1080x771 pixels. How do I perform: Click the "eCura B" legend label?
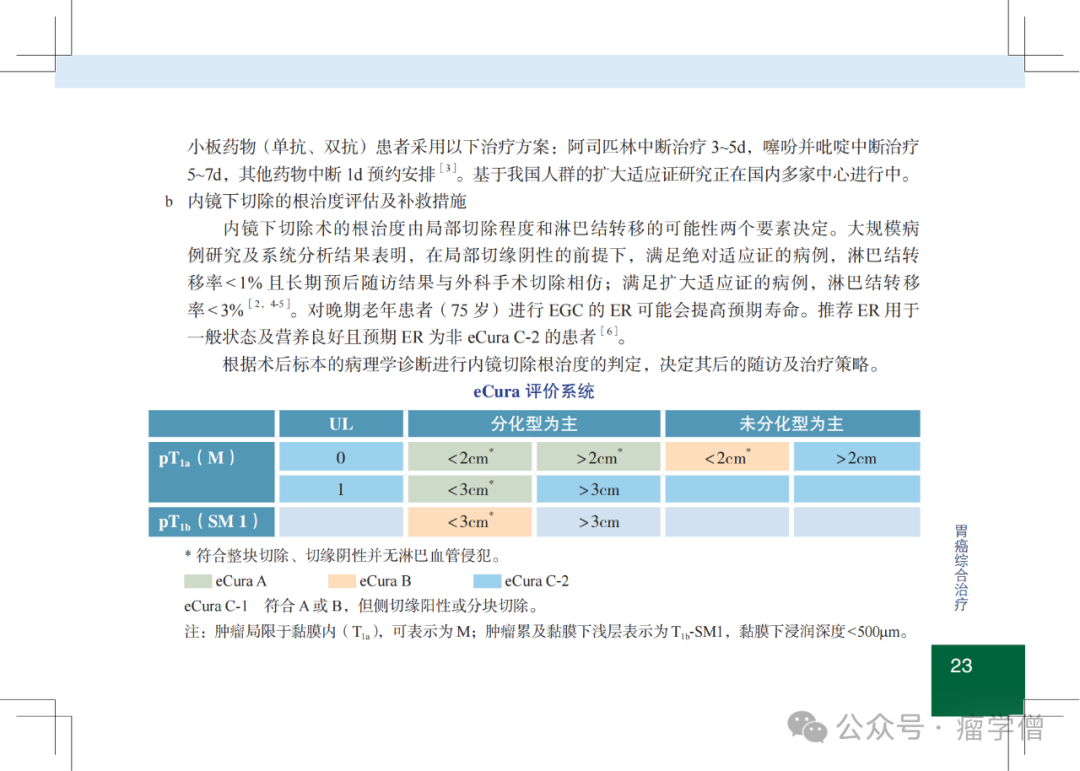click(385, 582)
